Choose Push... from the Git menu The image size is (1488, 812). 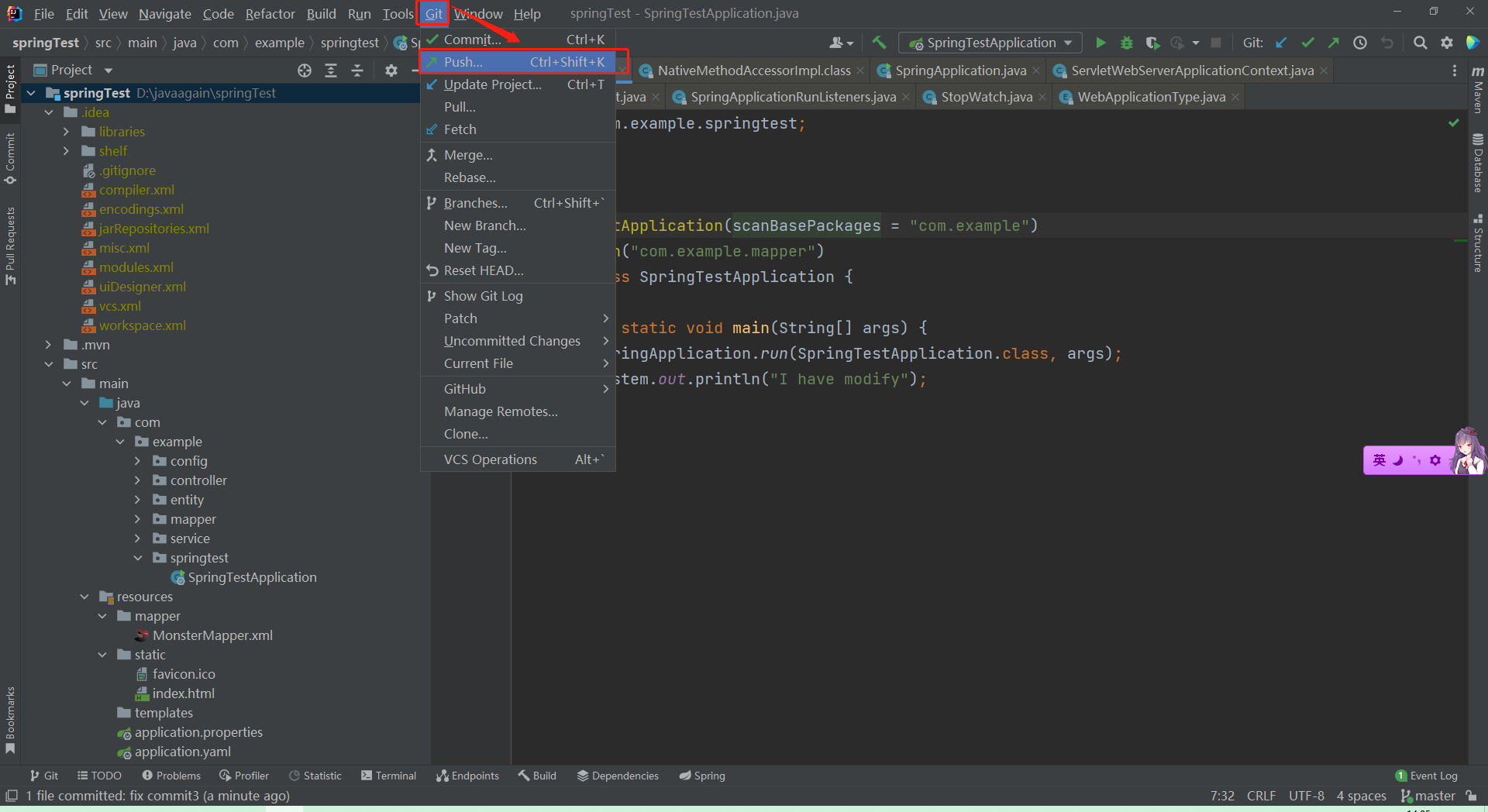pyautogui.click(x=518, y=62)
